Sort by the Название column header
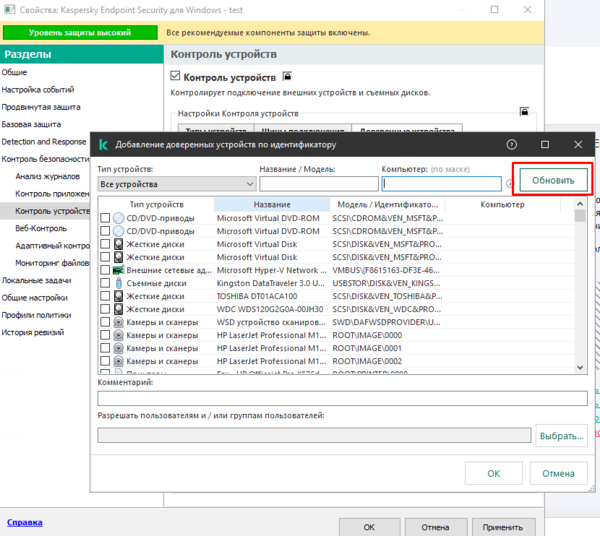 [x=271, y=204]
